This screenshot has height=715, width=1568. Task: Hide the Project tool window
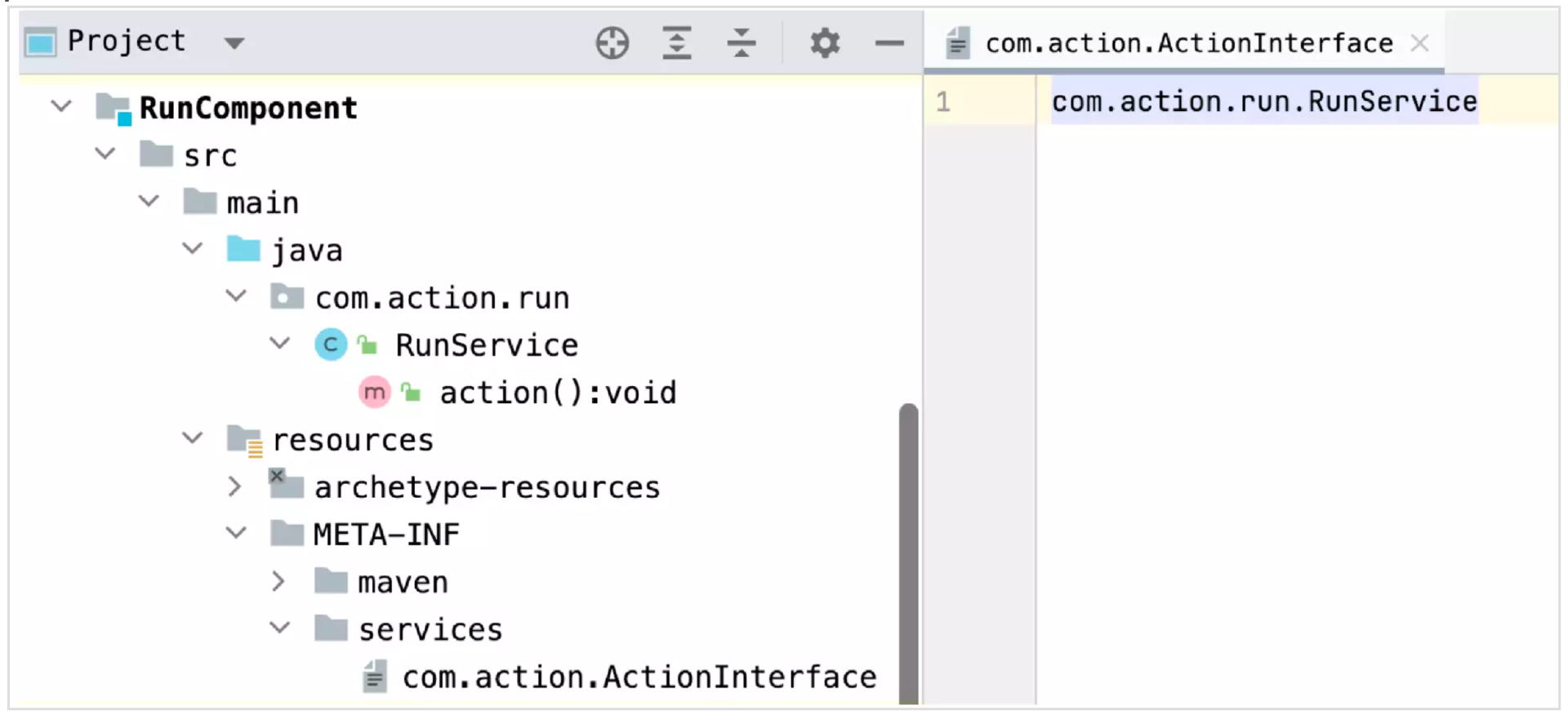[889, 42]
